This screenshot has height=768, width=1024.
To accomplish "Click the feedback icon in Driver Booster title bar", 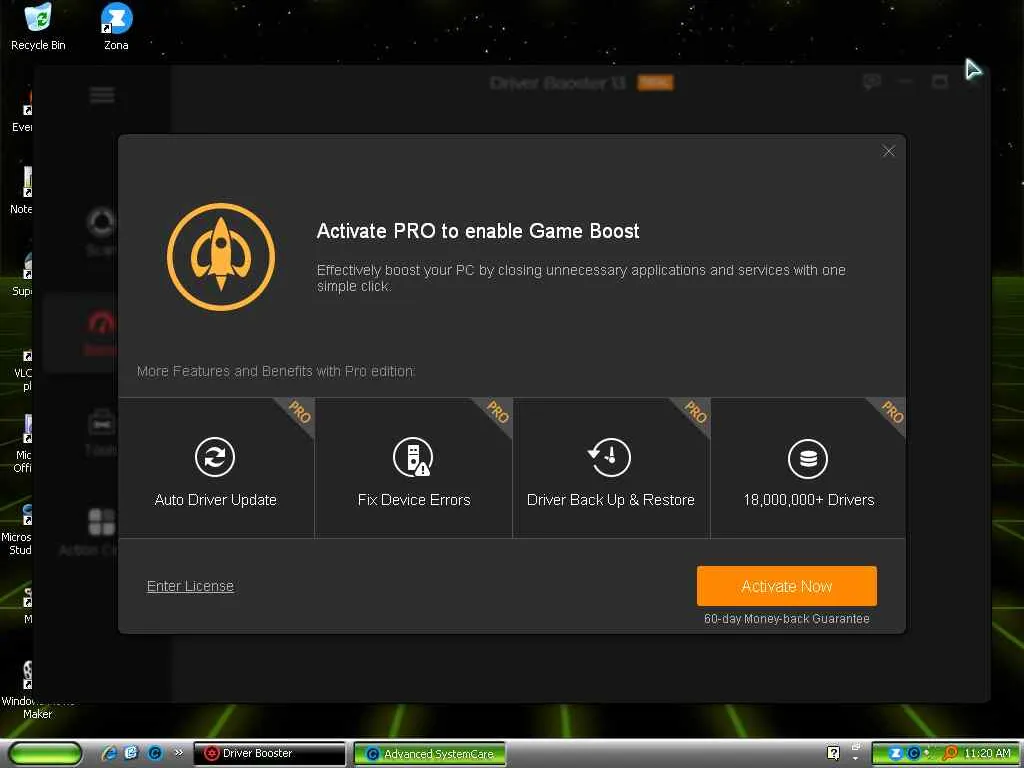I will (x=871, y=82).
